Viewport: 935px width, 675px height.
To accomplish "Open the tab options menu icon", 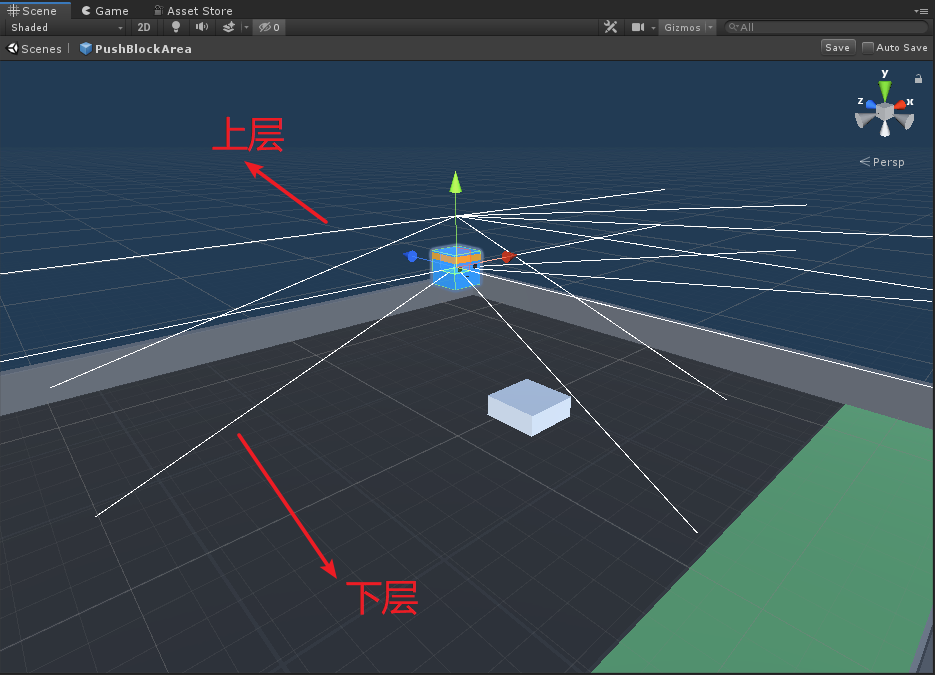I will (921, 11).
